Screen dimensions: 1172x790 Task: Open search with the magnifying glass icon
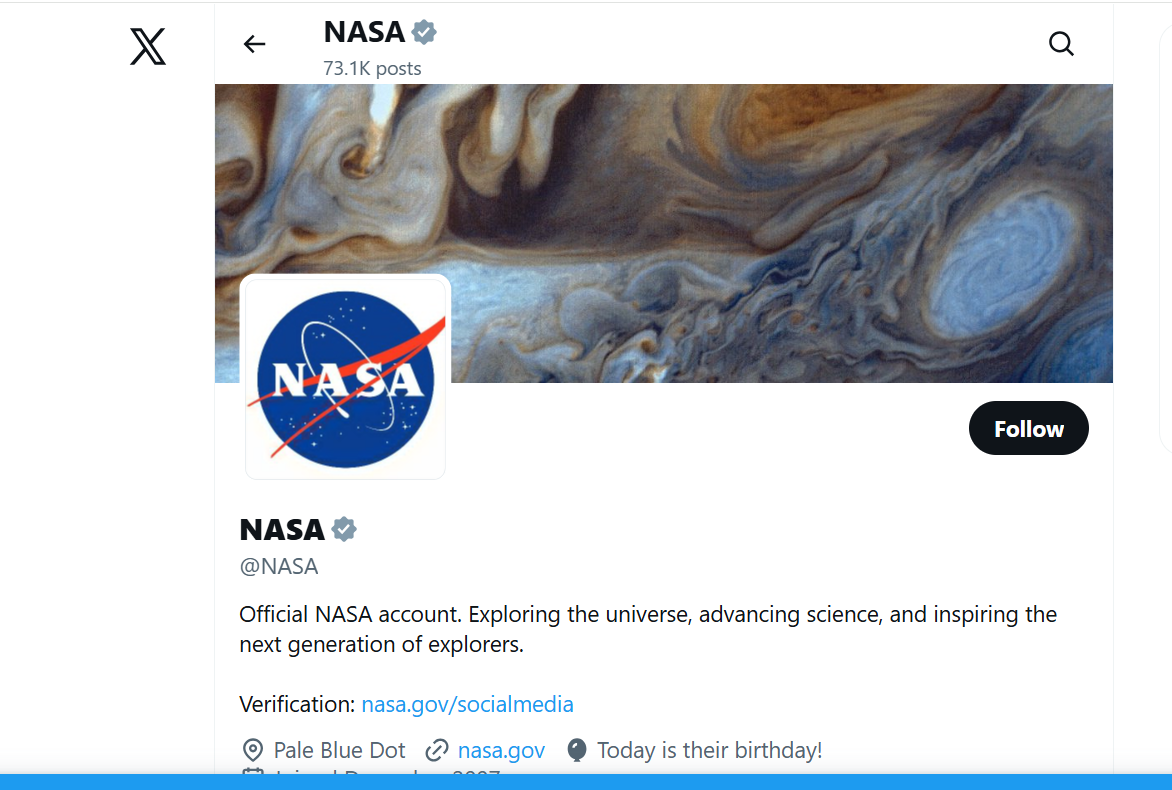[1060, 44]
